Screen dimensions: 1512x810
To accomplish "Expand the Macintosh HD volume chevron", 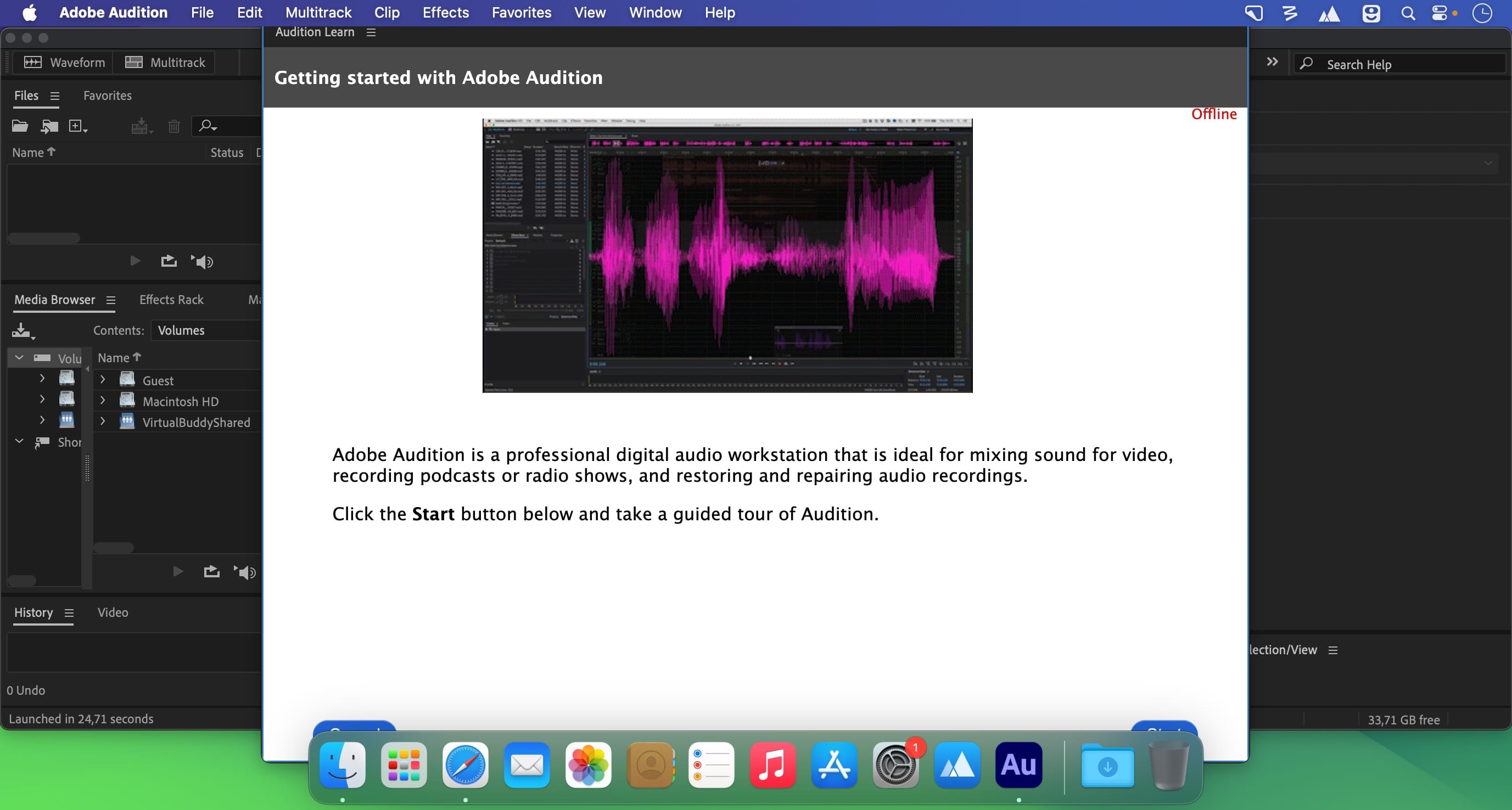I will [103, 401].
